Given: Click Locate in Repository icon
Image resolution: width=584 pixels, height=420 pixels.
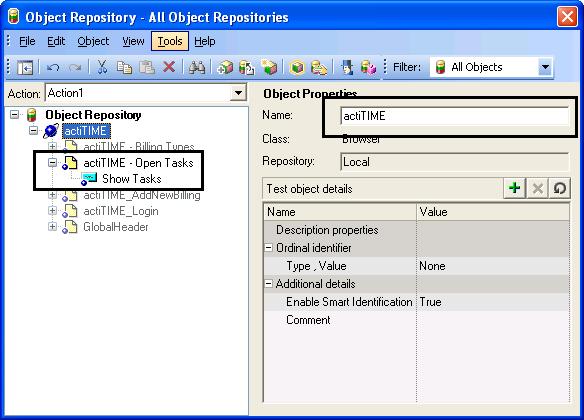Looking at the screenshot, I should coord(319,67).
